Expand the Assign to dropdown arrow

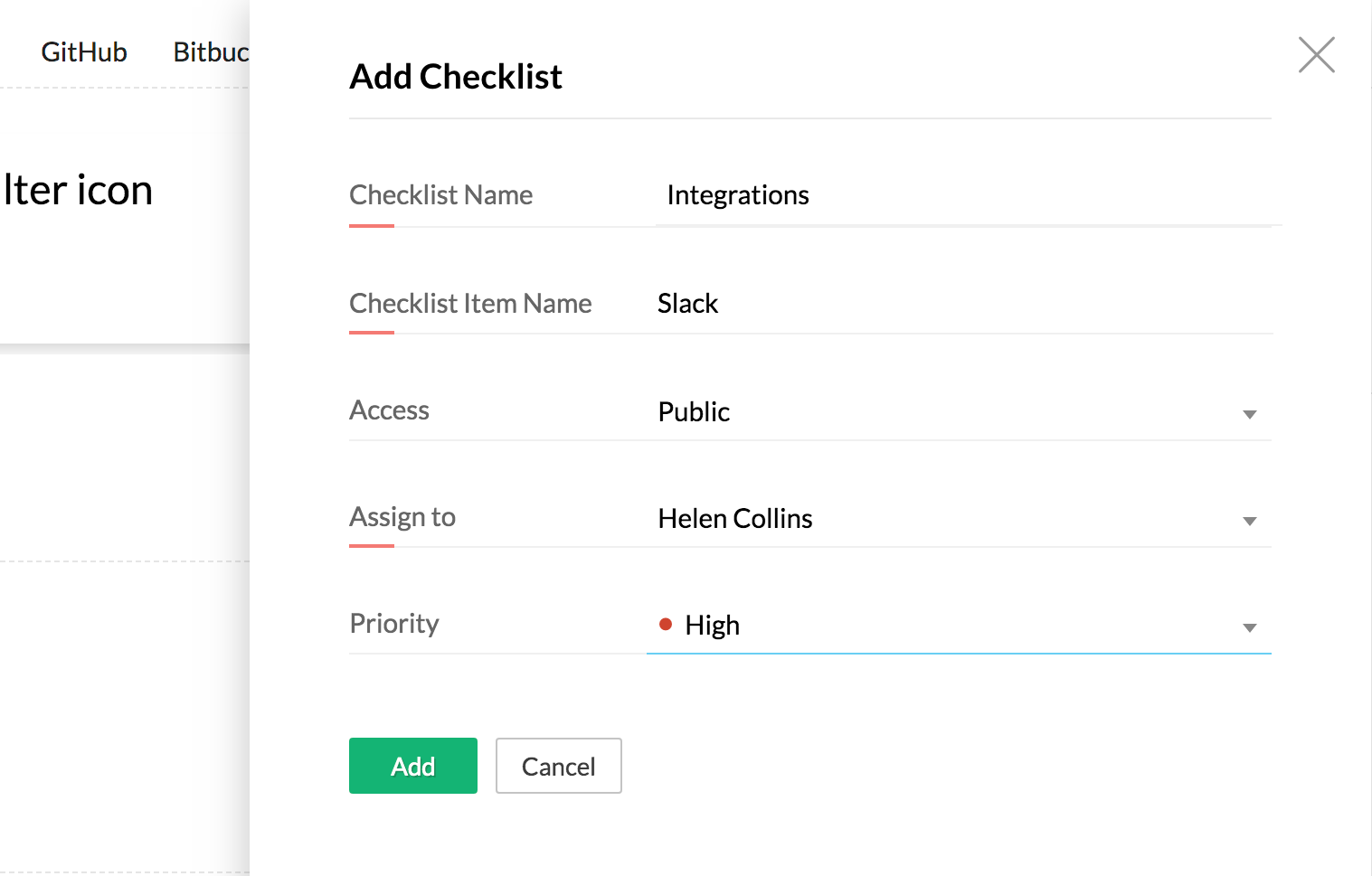pyautogui.click(x=1249, y=521)
